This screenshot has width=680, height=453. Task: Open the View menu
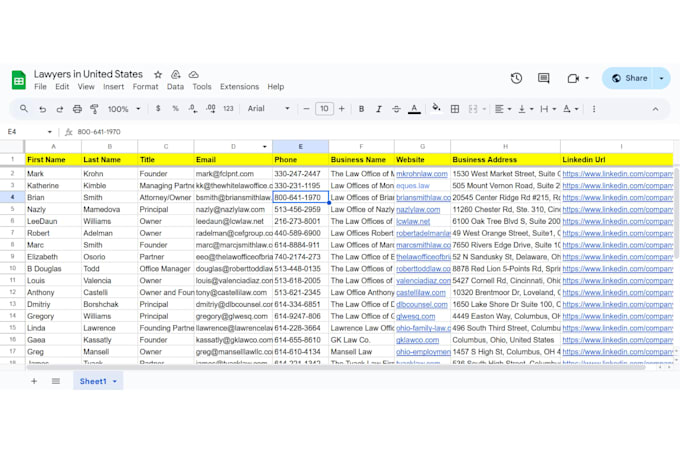(86, 87)
